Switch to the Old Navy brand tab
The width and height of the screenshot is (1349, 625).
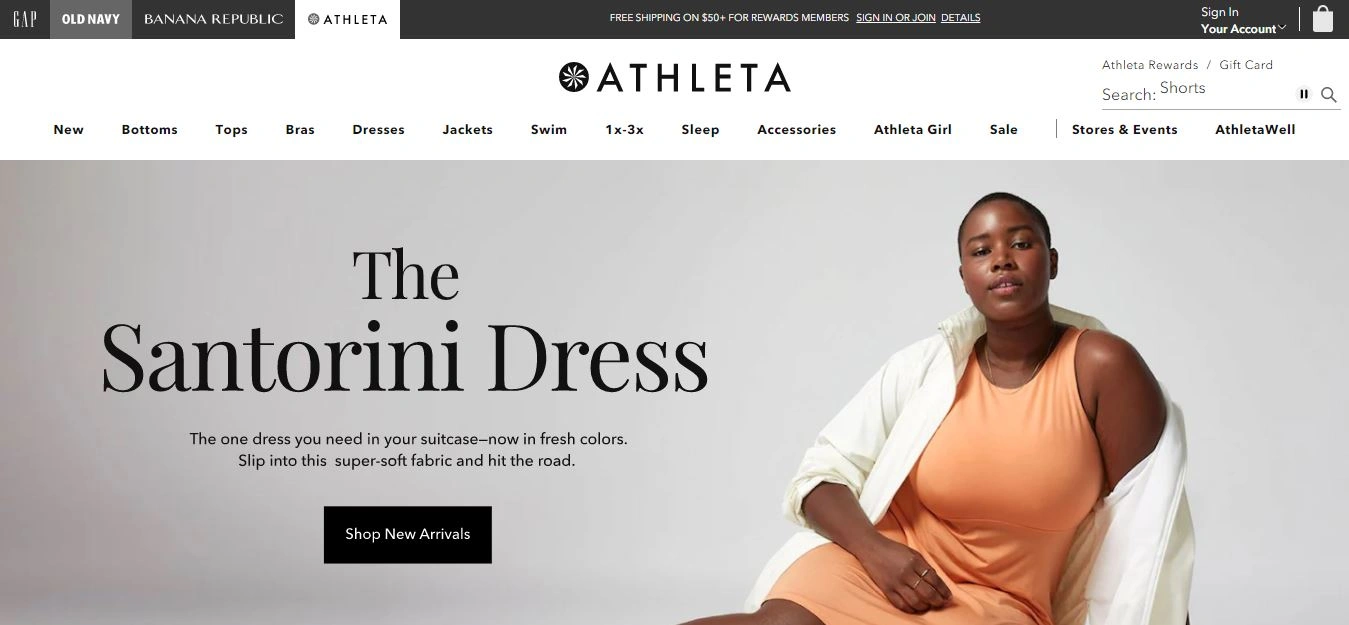[91, 19]
